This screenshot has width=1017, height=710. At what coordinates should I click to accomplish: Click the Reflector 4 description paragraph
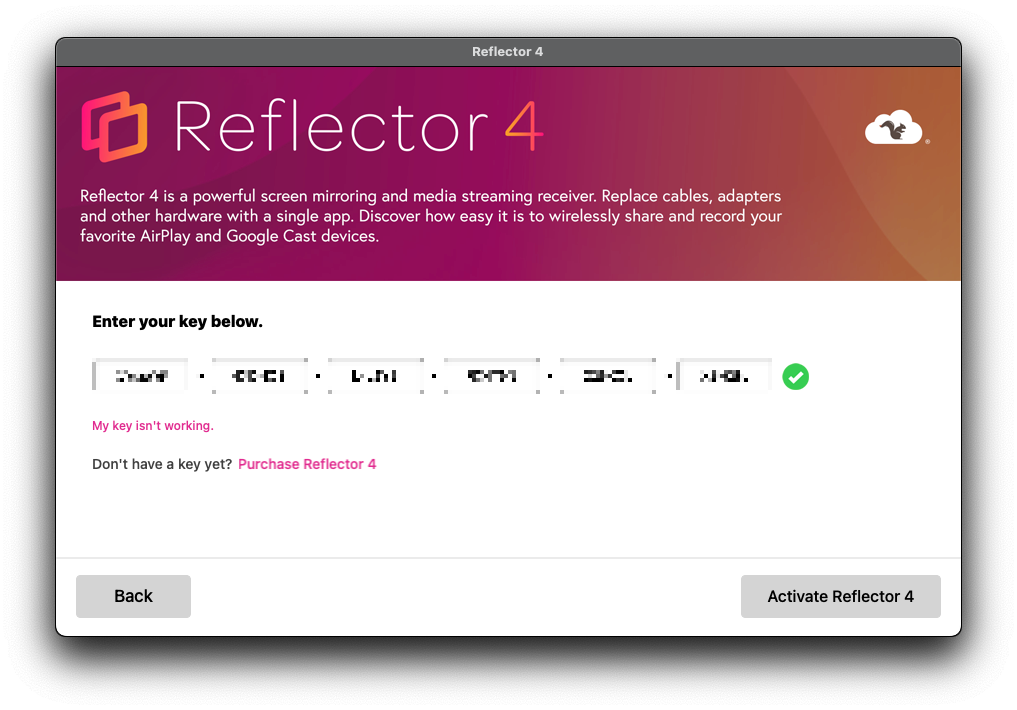point(431,216)
